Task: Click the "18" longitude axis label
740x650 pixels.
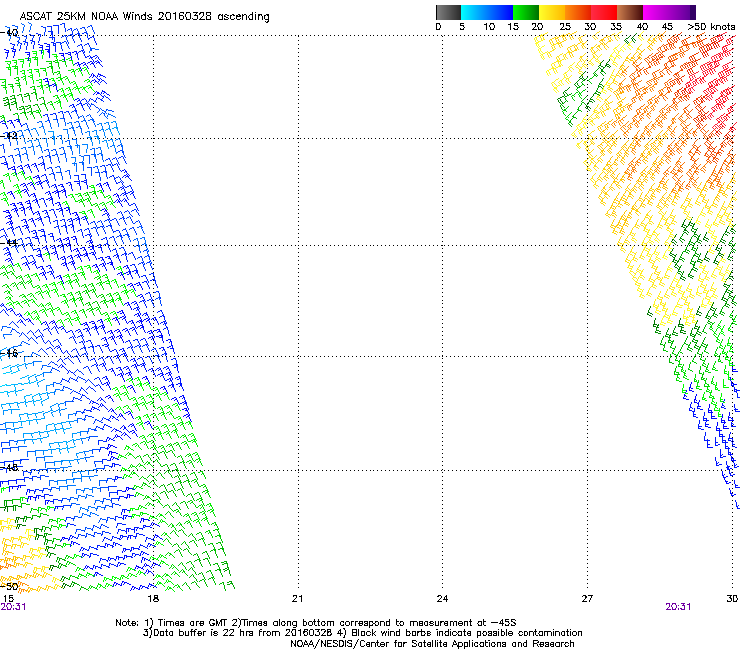Action: (x=153, y=599)
